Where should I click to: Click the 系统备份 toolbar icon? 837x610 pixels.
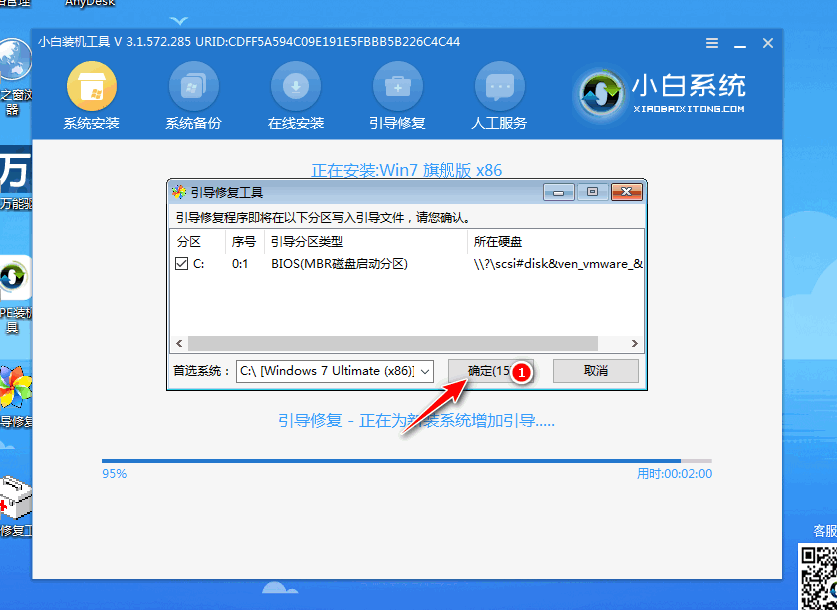point(193,87)
